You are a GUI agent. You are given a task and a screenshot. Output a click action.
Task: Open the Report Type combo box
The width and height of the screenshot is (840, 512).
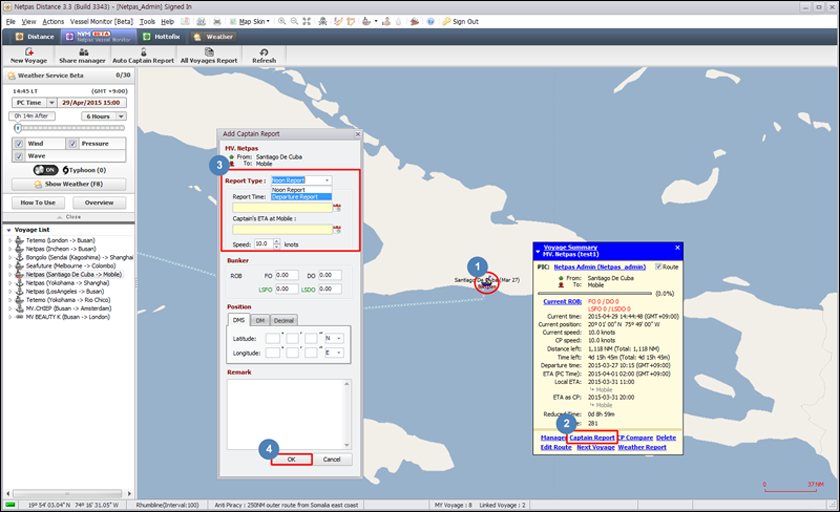301,180
